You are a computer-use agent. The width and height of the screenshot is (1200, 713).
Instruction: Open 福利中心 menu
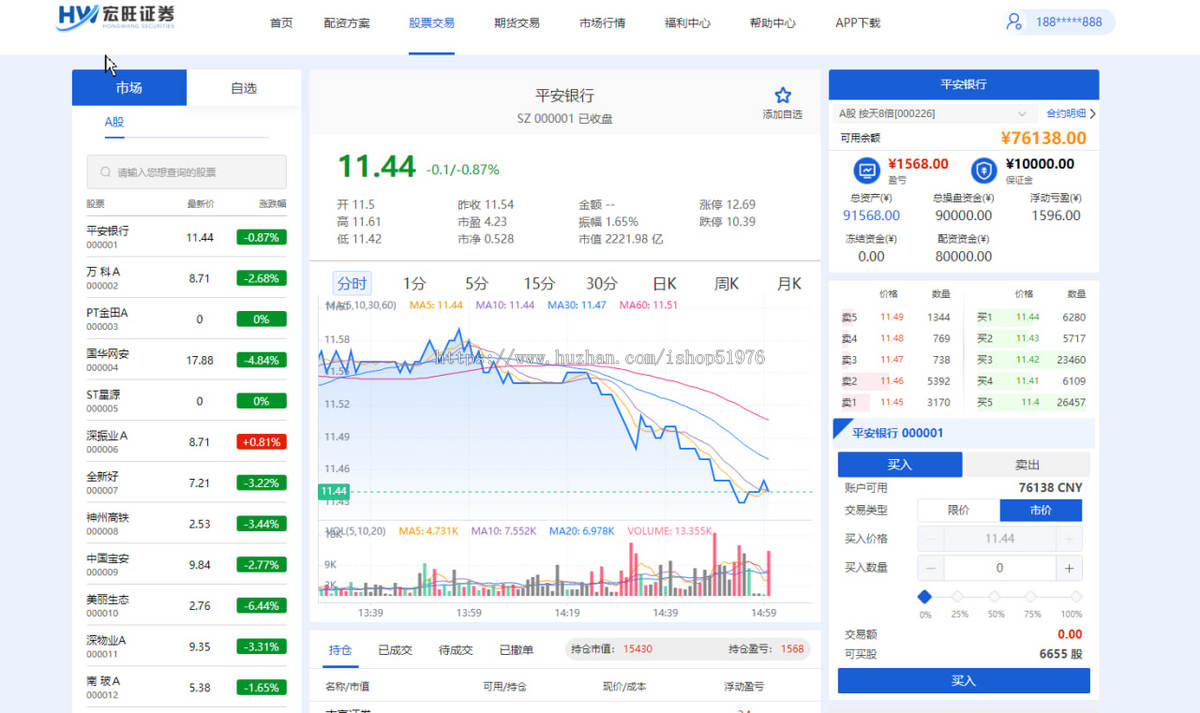688,22
